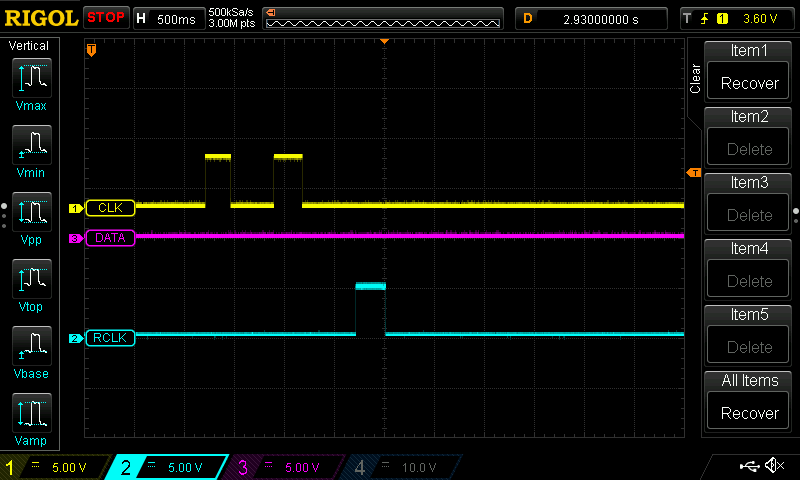Click the horizontal timebase 500ms field
The width and height of the screenshot is (800, 480).
point(169,19)
